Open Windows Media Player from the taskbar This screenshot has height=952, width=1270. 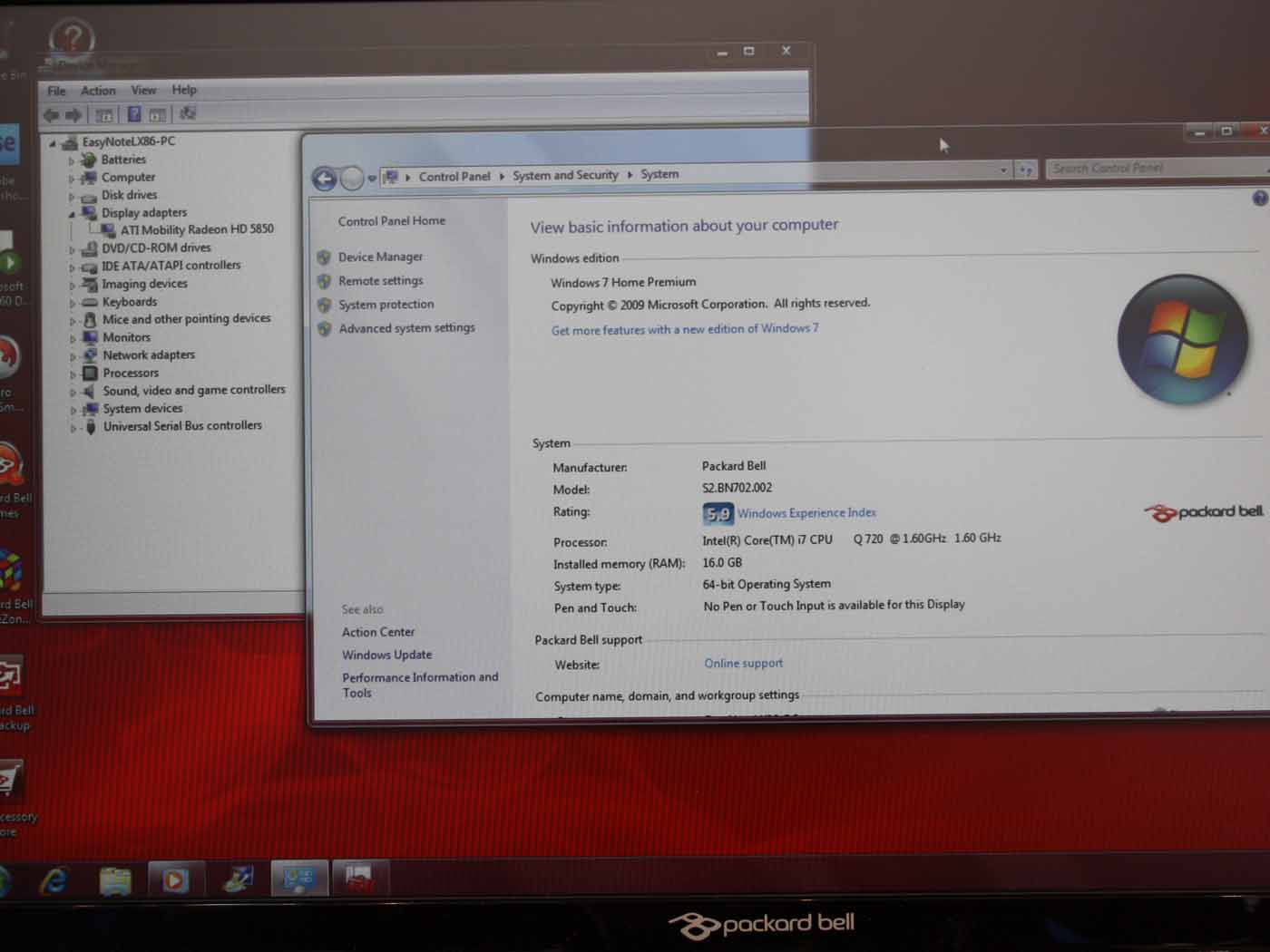pyautogui.click(x=175, y=879)
